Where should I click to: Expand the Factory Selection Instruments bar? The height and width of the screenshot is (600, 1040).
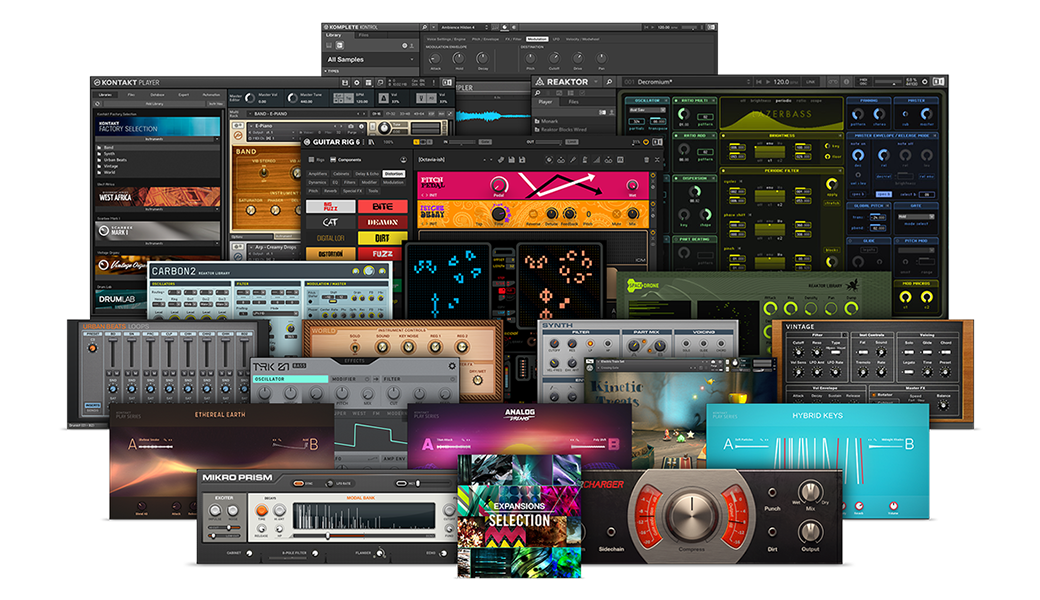point(157,139)
